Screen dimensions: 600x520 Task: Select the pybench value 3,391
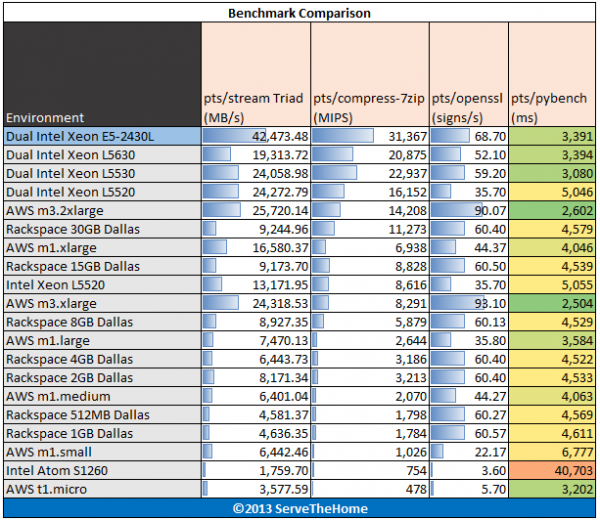552,136
